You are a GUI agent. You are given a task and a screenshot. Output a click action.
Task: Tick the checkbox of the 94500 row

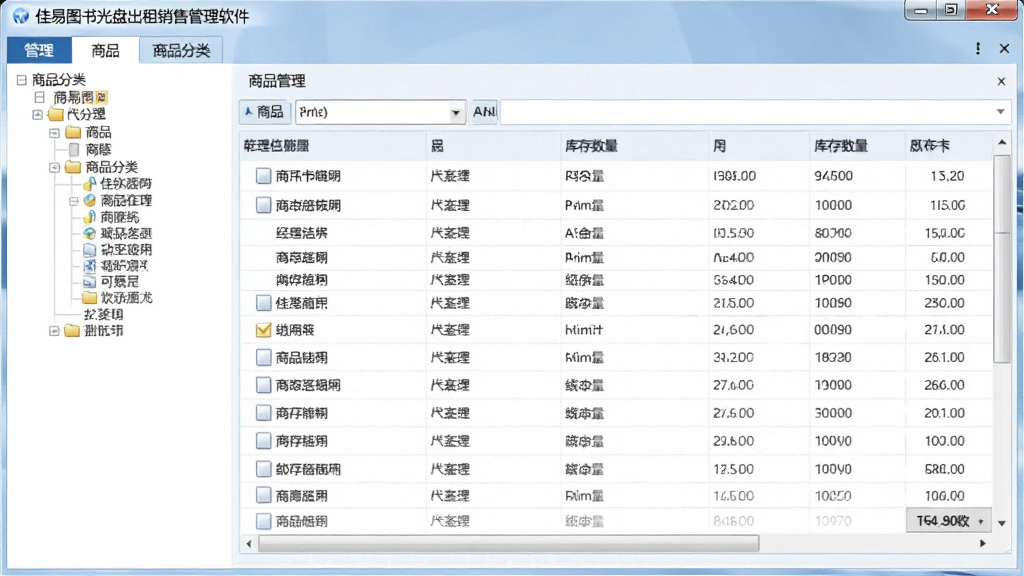coord(263,176)
